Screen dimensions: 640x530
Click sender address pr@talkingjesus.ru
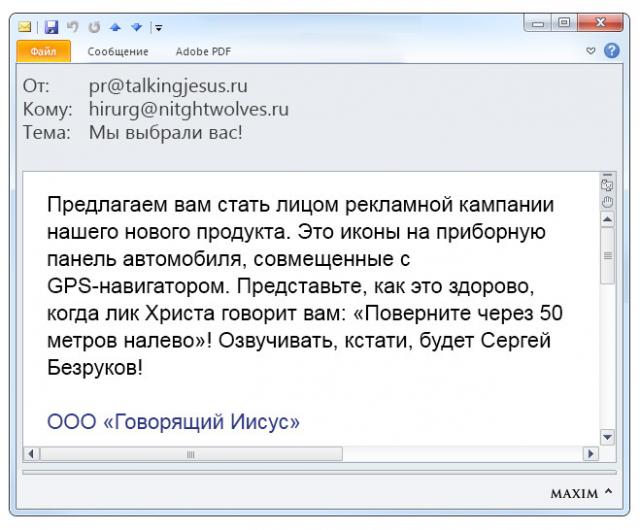point(168,86)
